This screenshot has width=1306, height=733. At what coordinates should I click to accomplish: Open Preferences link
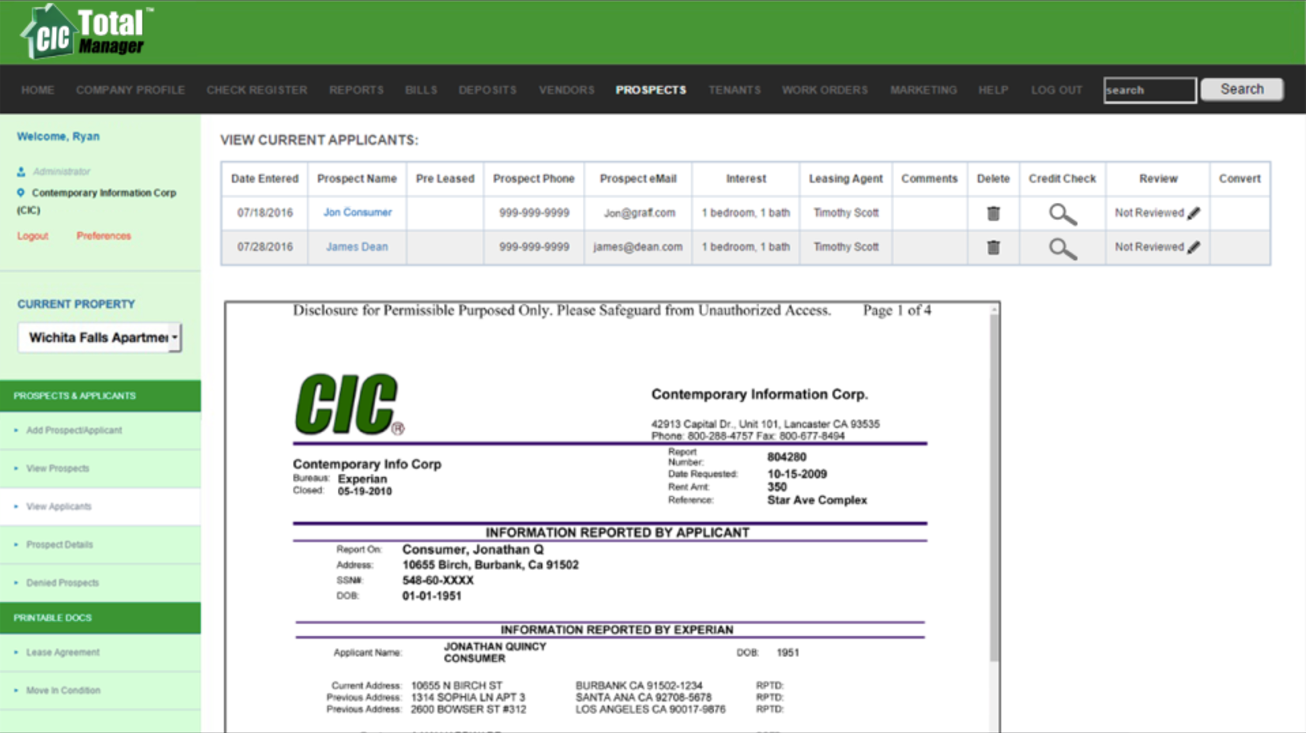click(x=104, y=236)
